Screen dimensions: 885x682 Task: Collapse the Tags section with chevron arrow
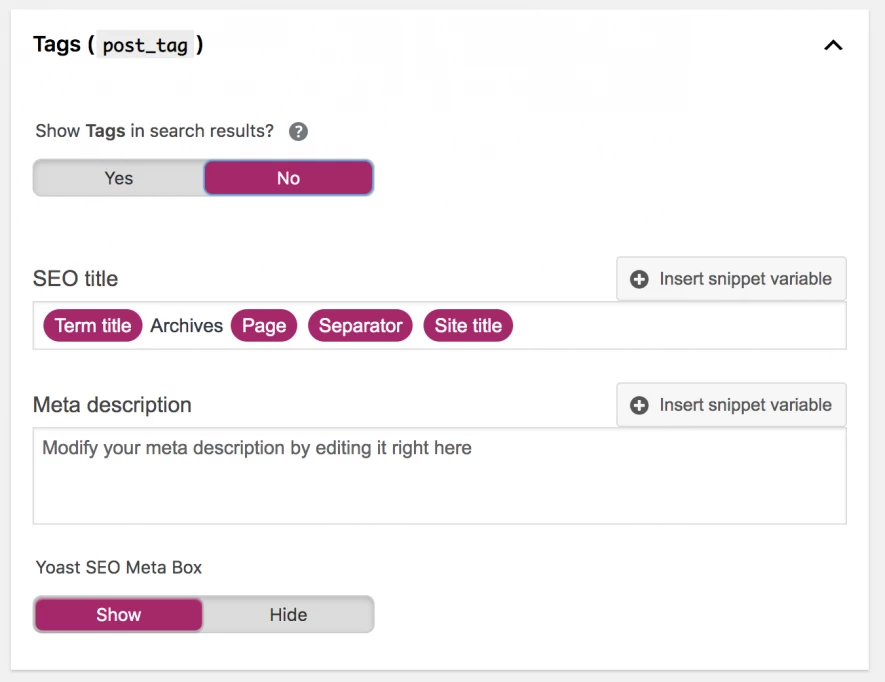(x=832, y=45)
